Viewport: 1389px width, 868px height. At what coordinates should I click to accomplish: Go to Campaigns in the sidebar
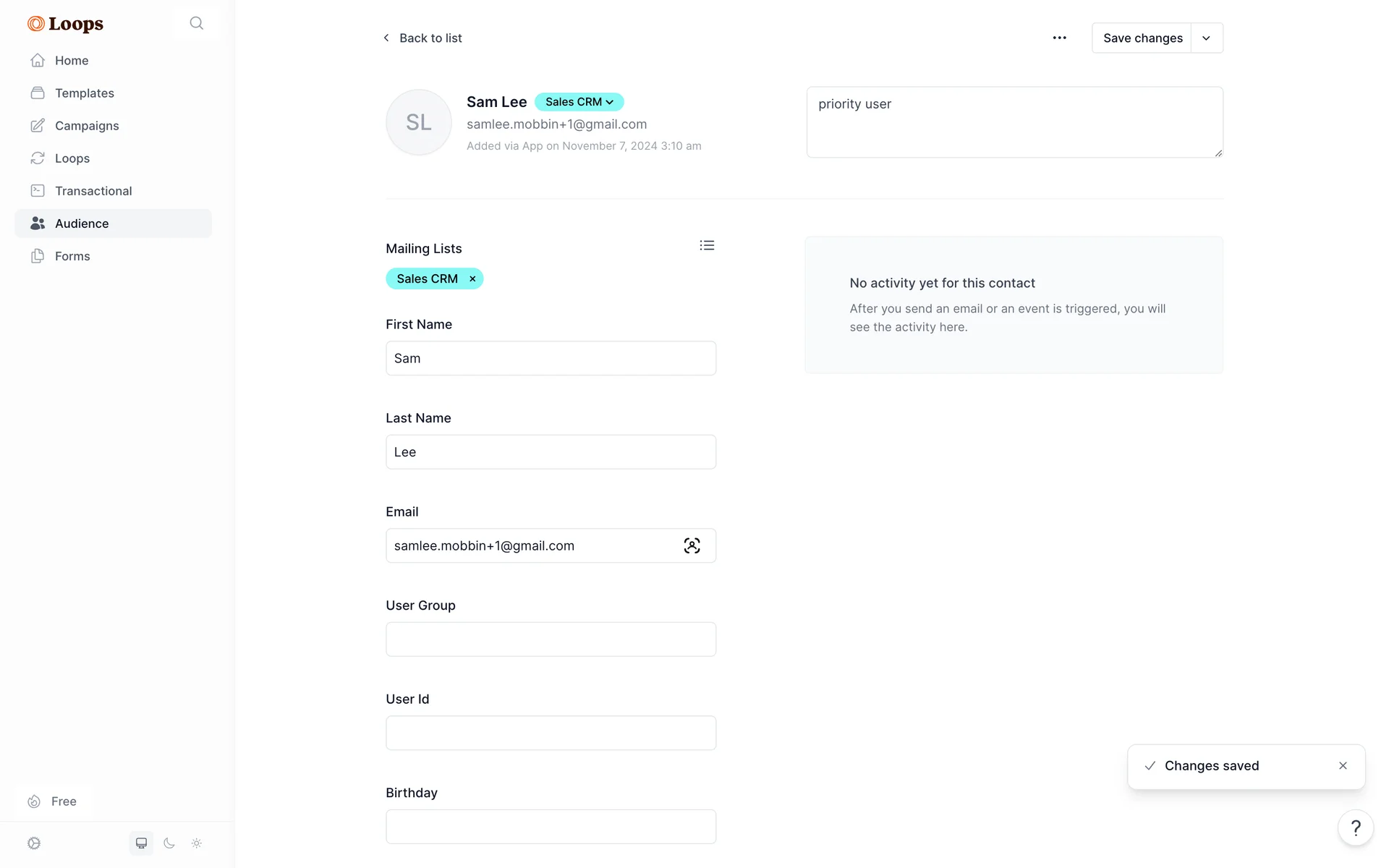click(x=87, y=126)
